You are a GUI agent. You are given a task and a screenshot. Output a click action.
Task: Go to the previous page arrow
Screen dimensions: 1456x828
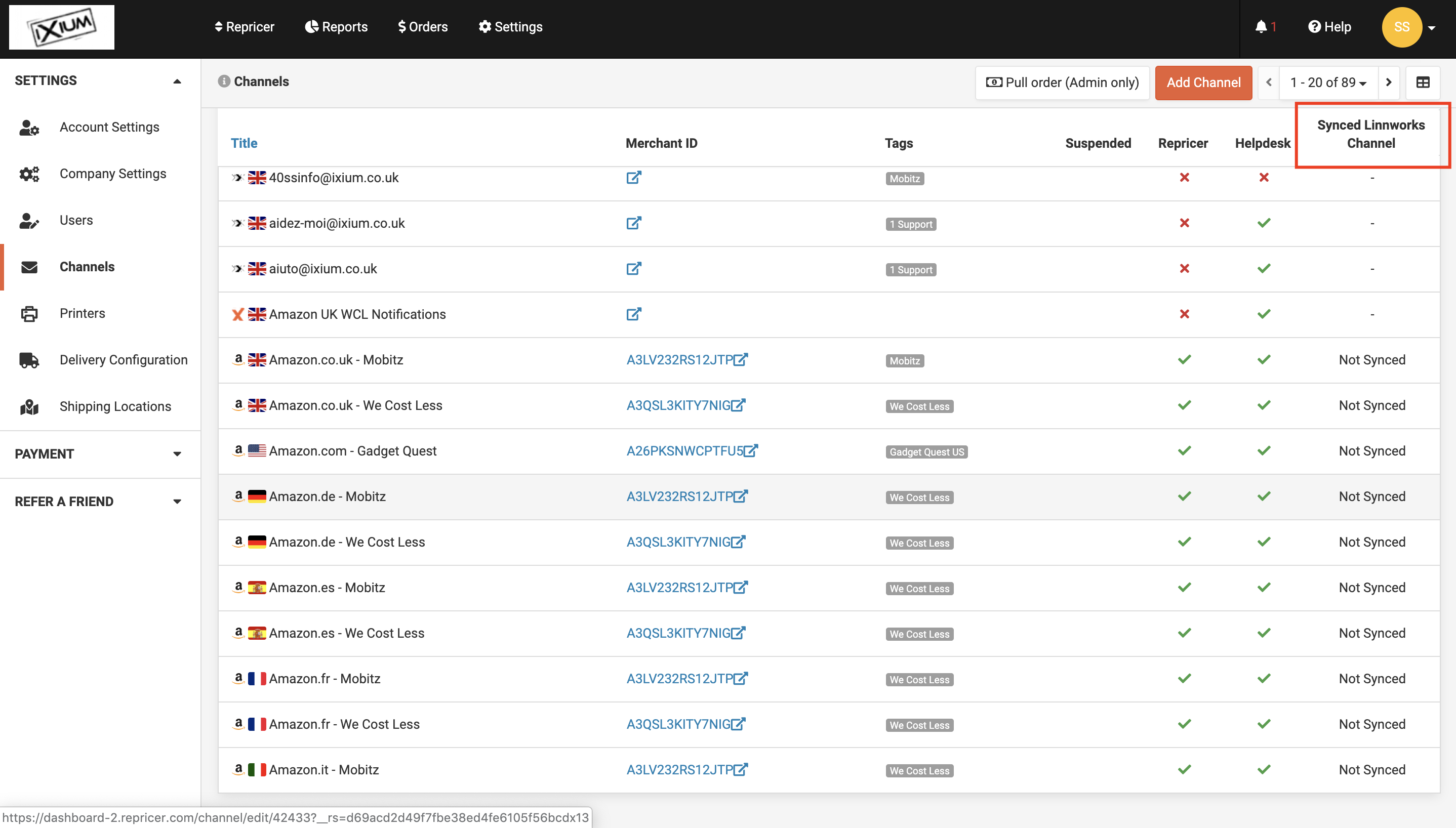coord(1269,82)
